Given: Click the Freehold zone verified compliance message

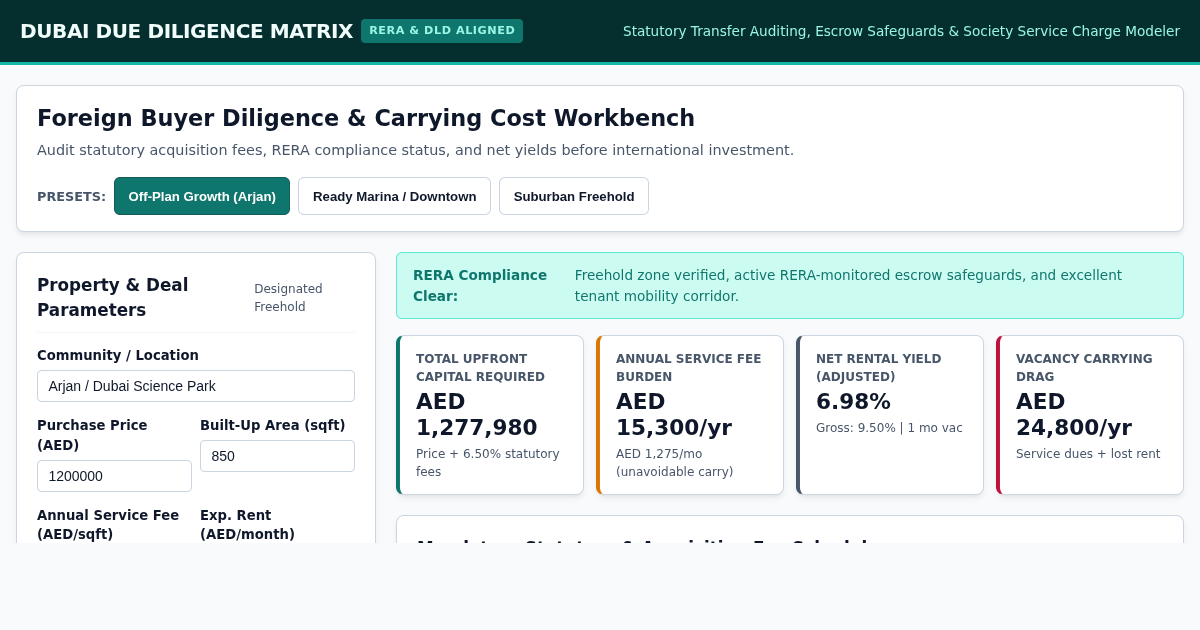Looking at the screenshot, I should point(849,285).
